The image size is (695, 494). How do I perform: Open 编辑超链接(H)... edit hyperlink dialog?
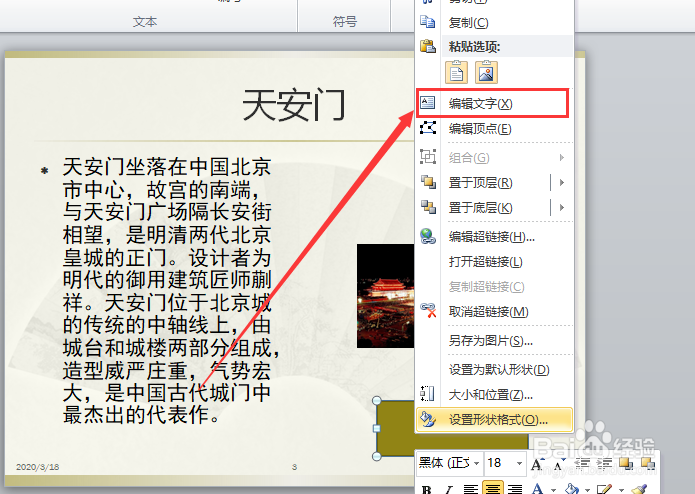[494, 237]
